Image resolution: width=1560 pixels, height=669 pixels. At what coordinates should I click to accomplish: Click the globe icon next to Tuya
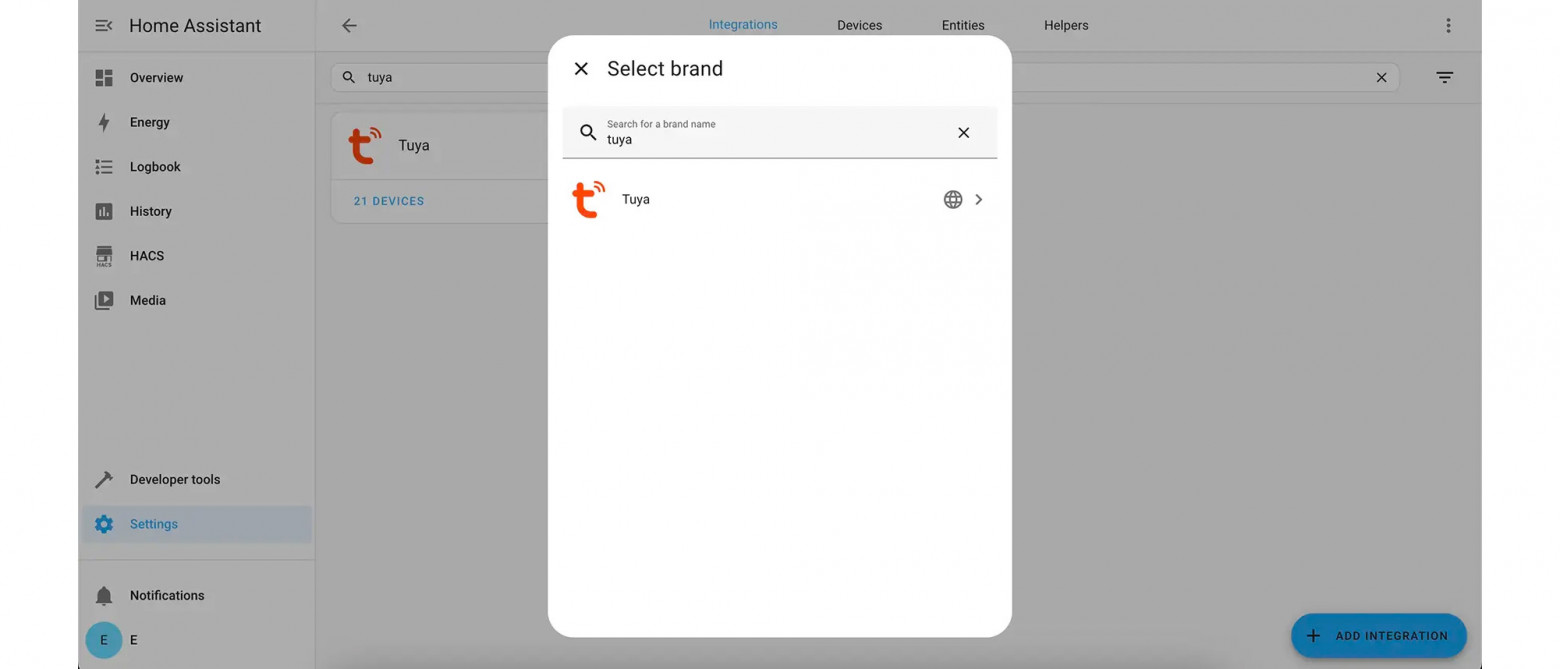[x=952, y=199]
